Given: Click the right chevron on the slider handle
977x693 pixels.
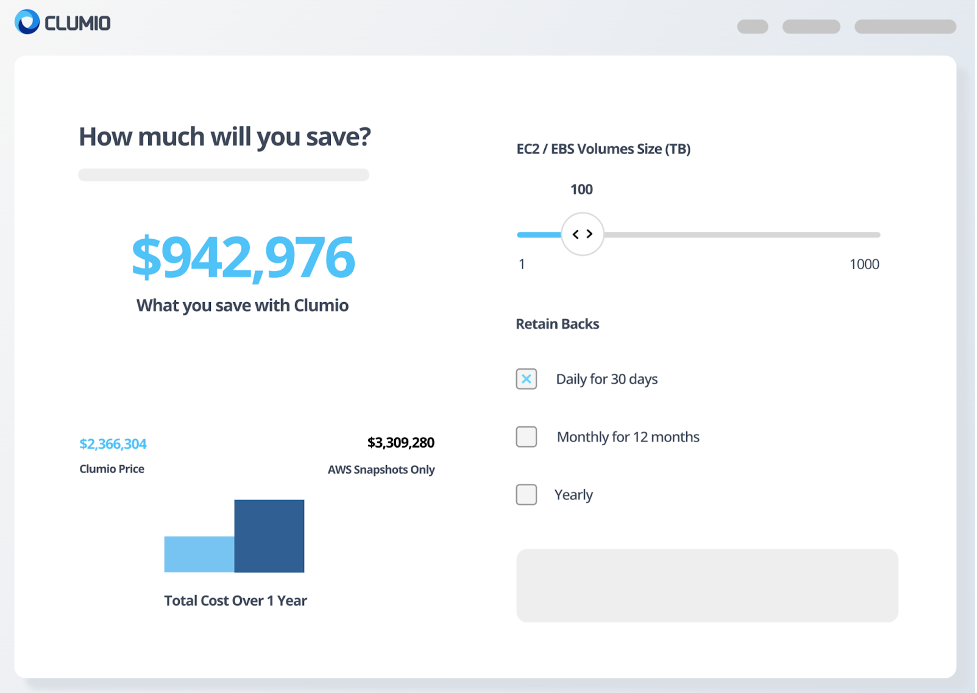Looking at the screenshot, I should (x=590, y=233).
